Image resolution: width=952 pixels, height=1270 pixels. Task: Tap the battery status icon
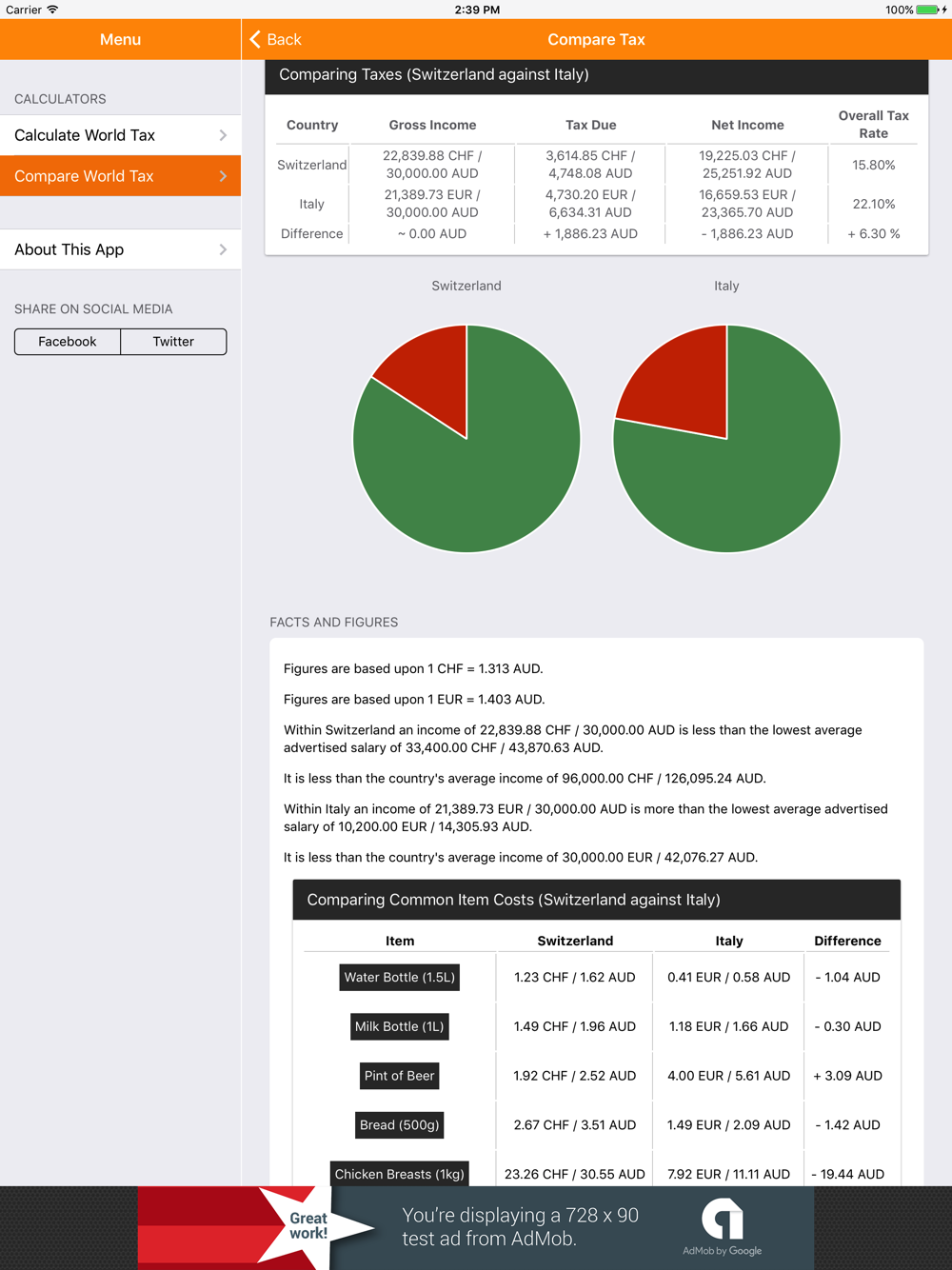pyautogui.click(x=929, y=10)
